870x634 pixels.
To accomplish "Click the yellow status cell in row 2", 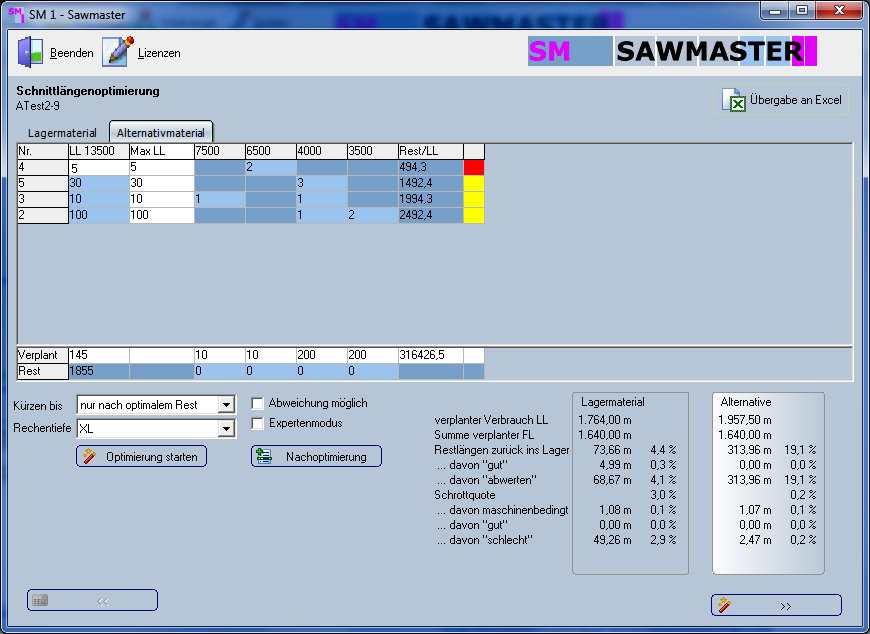I will pyautogui.click(x=474, y=216).
